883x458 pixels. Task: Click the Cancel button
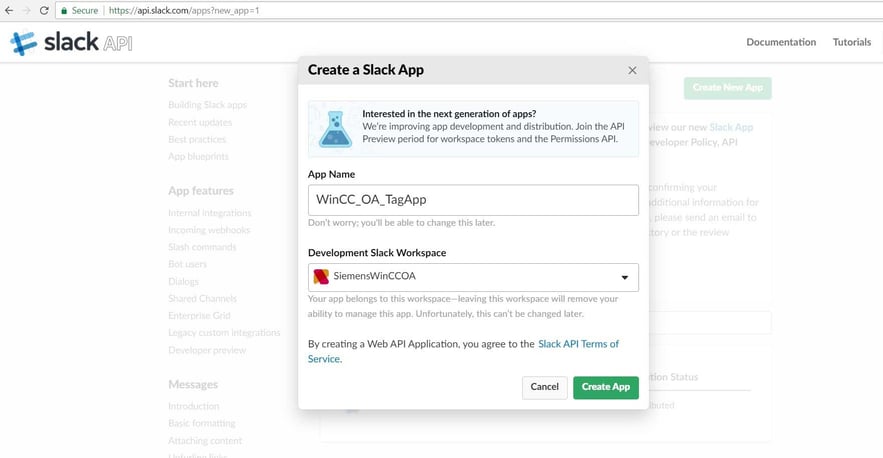click(545, 387)
